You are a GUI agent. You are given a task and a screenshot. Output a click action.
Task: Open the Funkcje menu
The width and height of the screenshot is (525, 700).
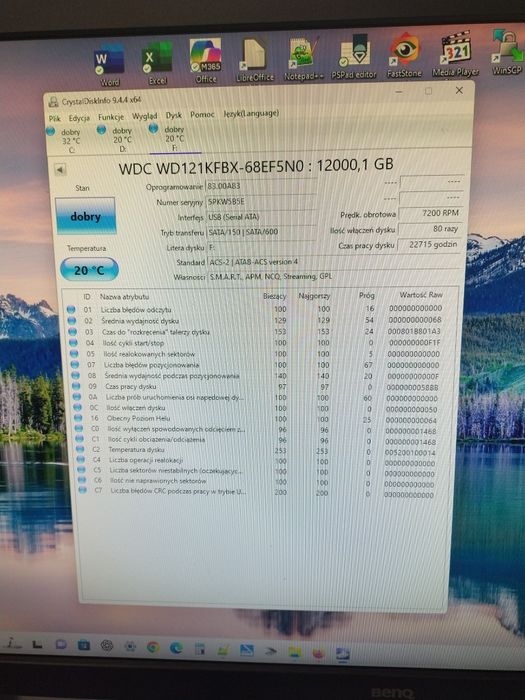coord(111,117)
